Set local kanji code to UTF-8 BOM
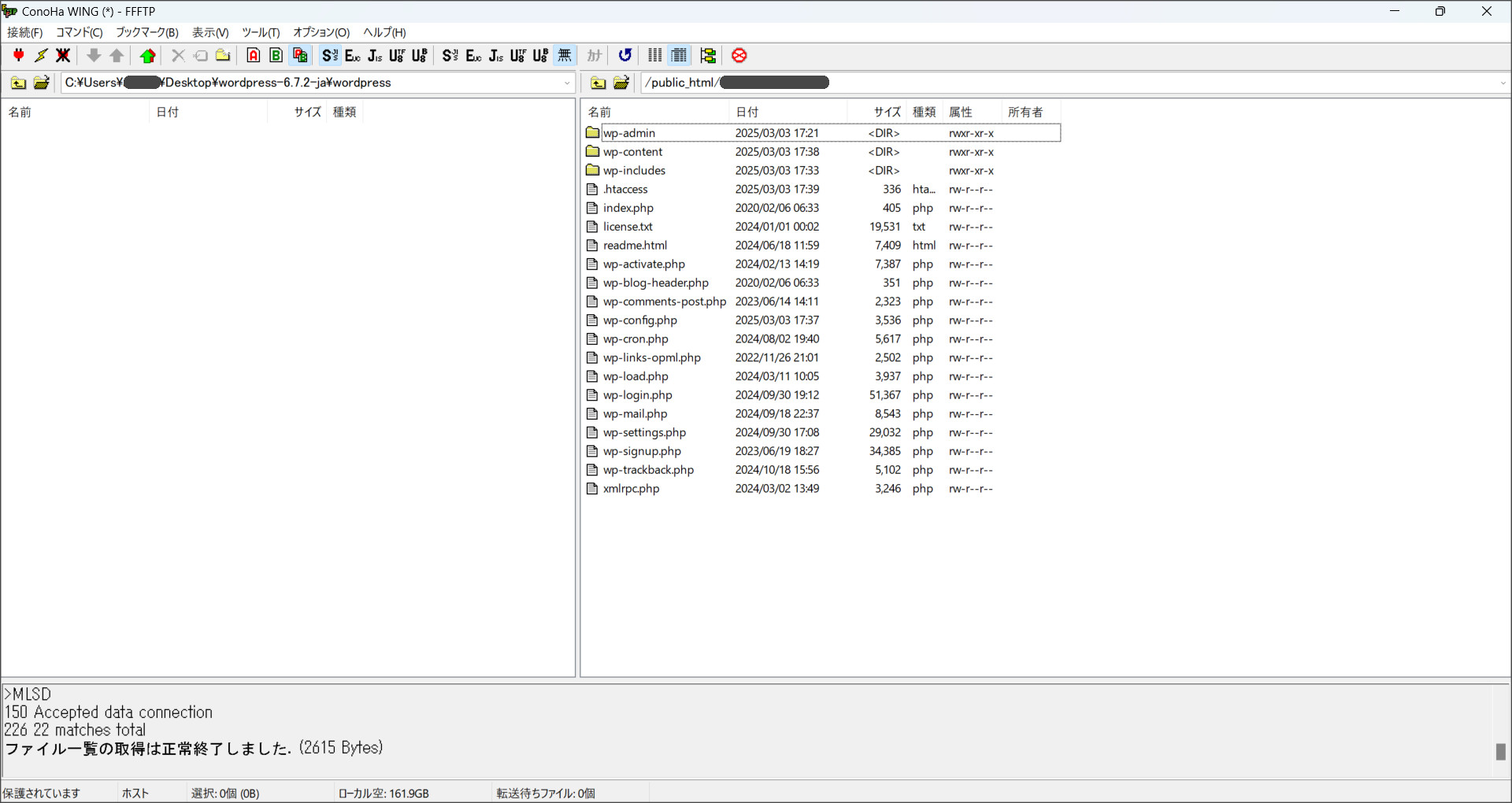The height and width of the screenshot is (803, 1512). click(x=540, y=55)
